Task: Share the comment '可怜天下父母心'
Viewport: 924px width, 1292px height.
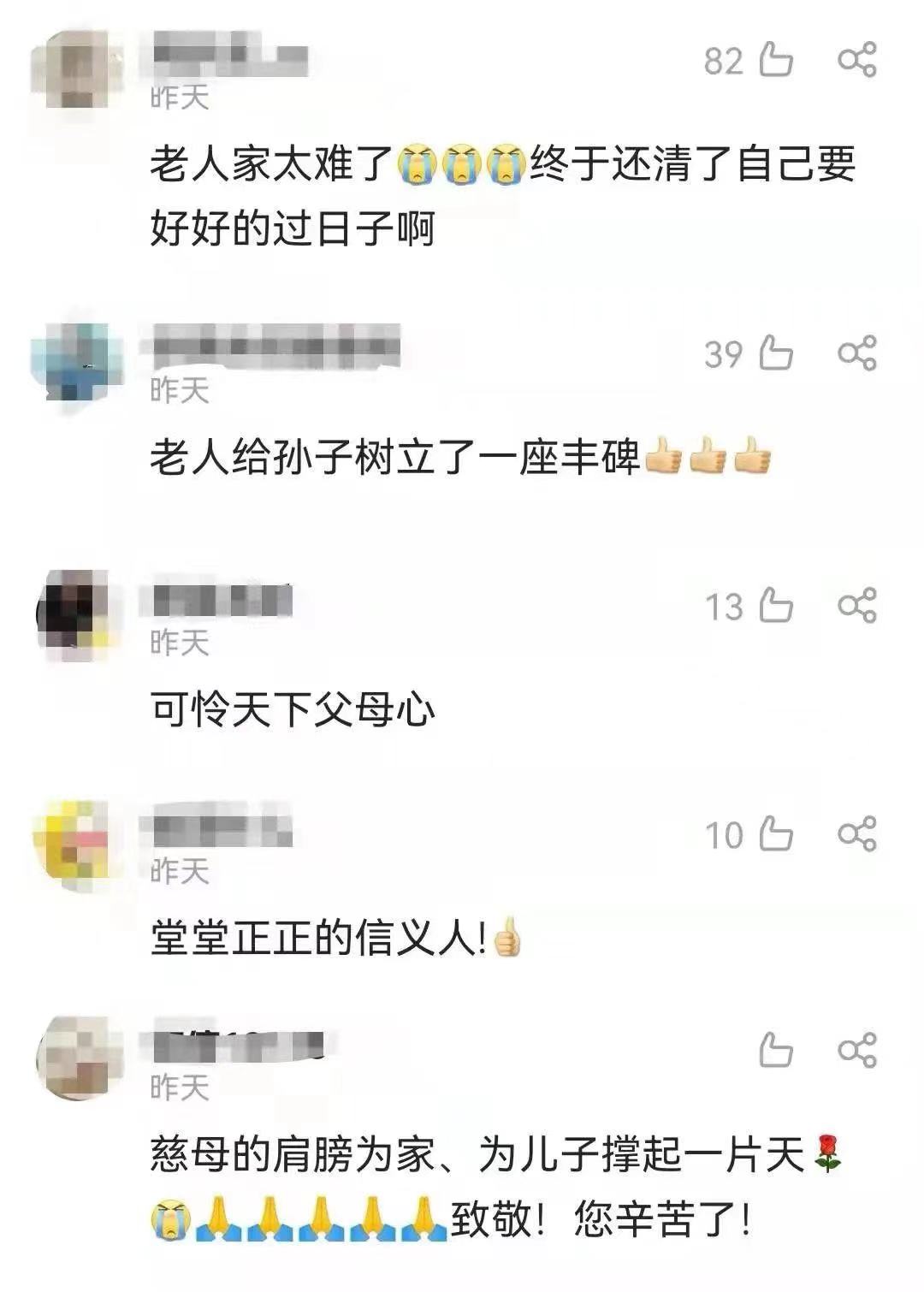Action: coord(857,605)
